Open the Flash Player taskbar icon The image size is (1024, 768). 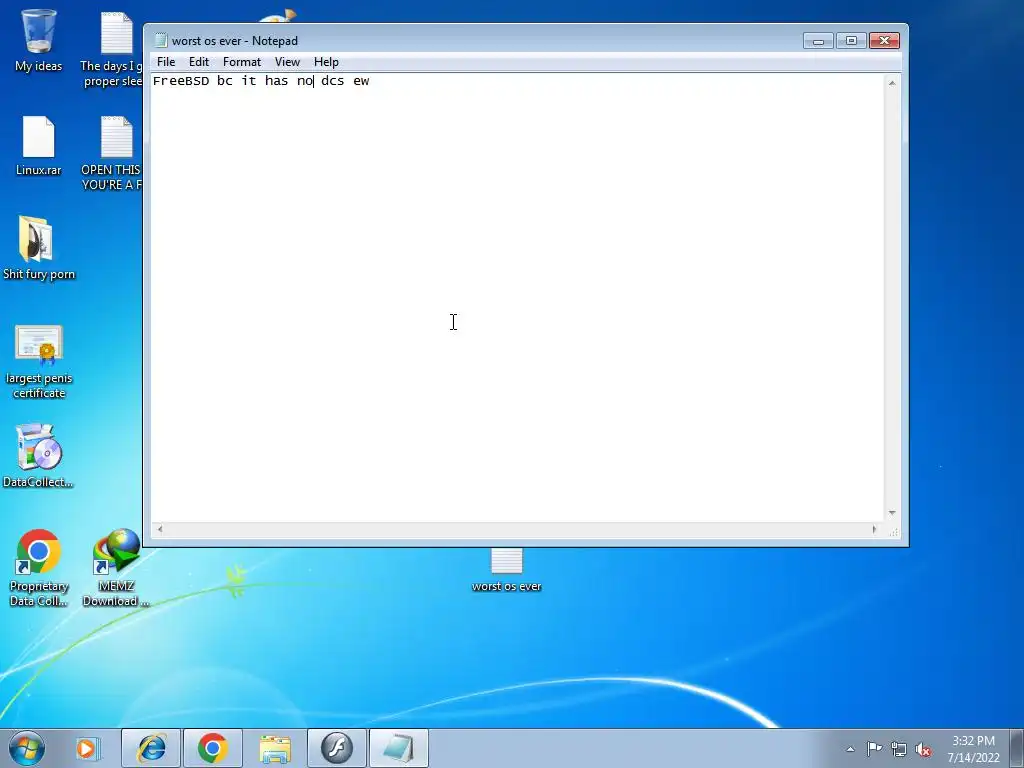pyautogui.click(x=337, y=748)
